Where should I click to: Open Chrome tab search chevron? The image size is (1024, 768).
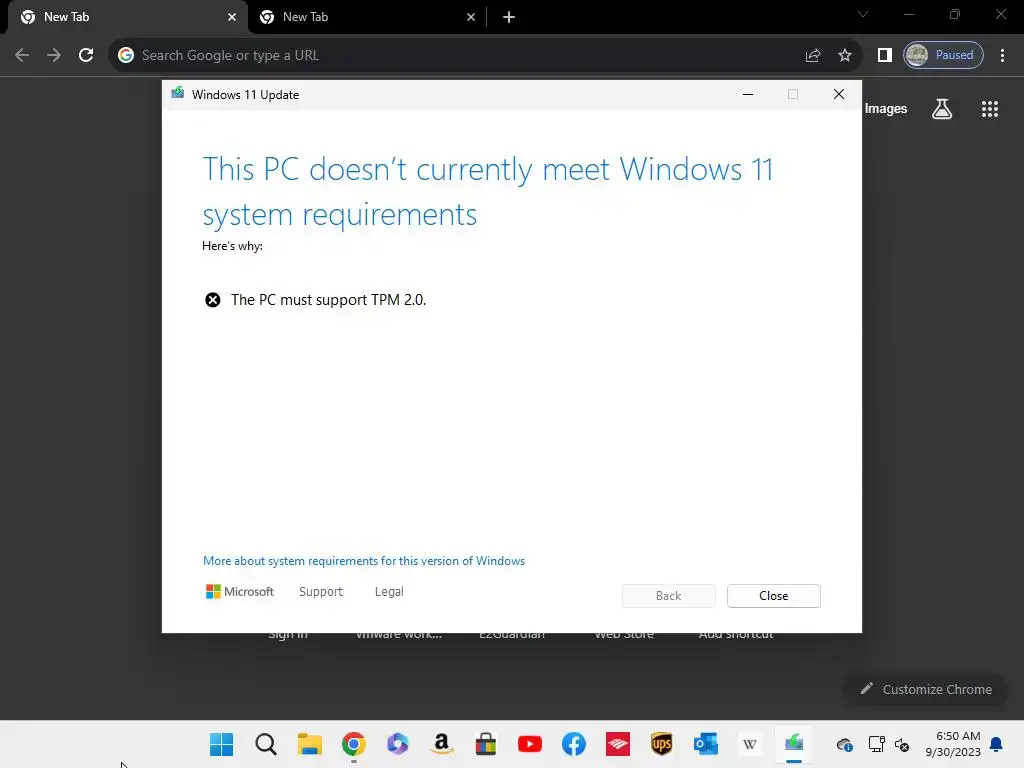[x=863, y=14]
